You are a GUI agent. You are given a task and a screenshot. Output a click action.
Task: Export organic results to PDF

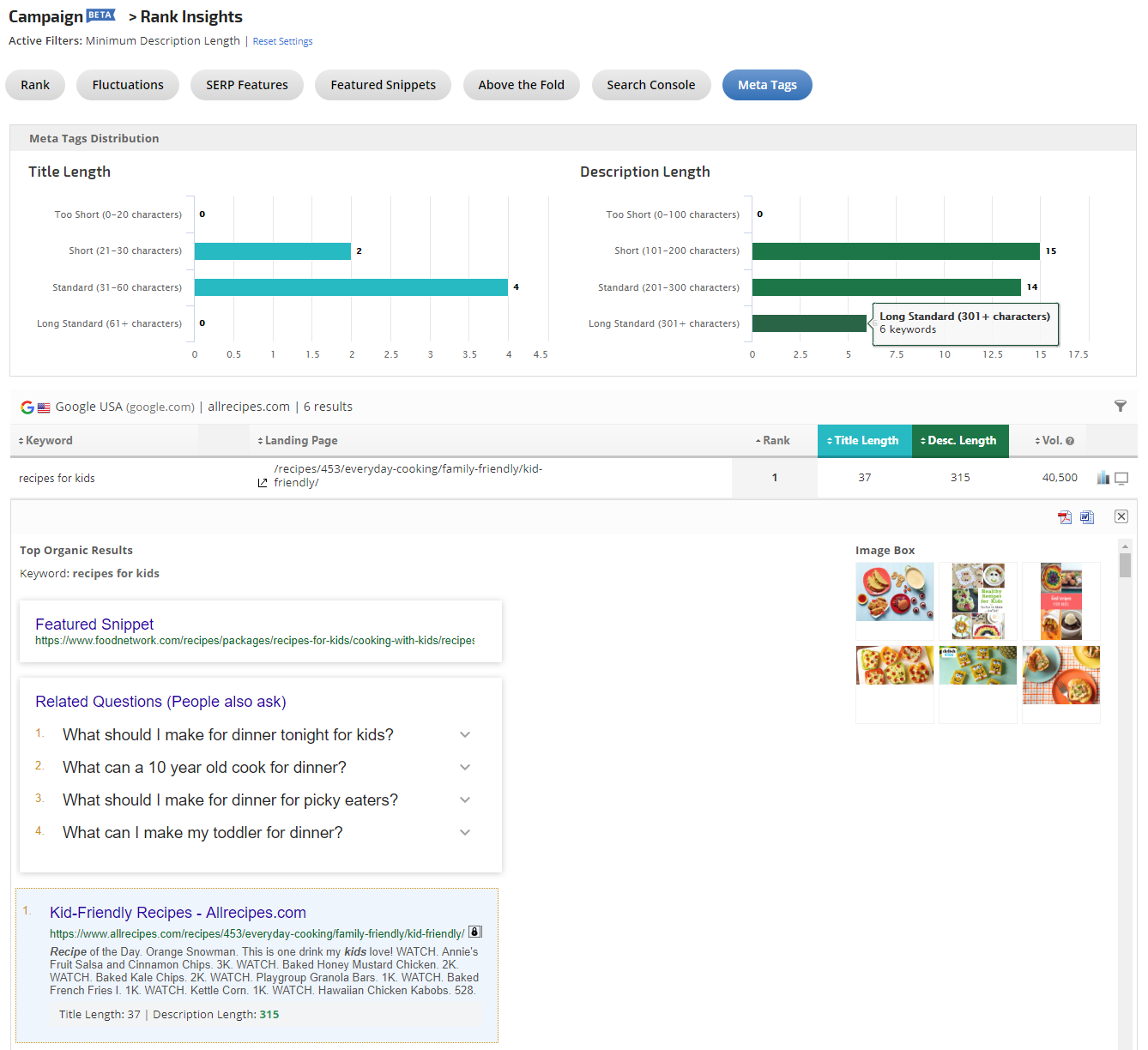(x=1065, y=517)
